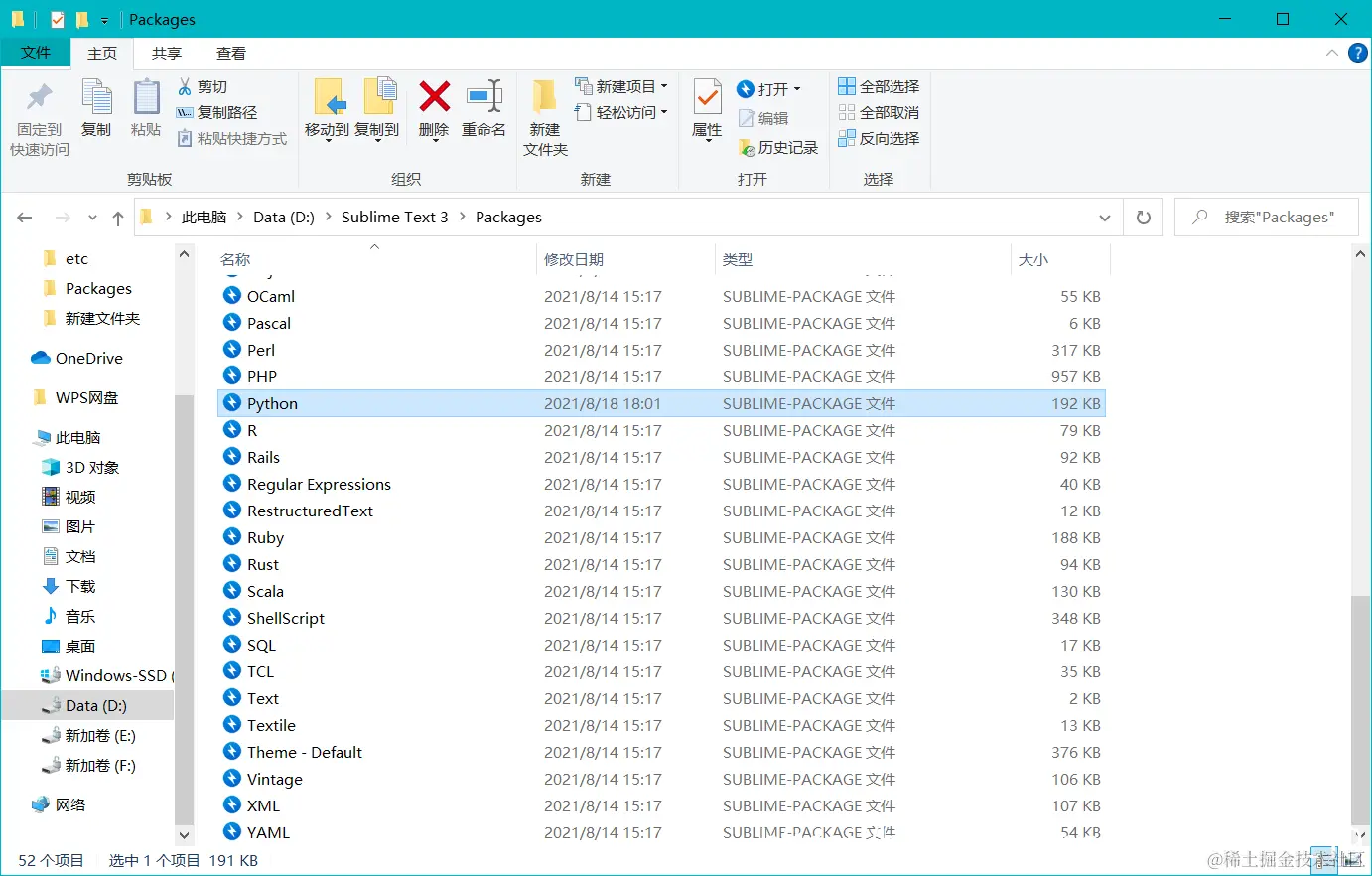Click the Properties (属性) icon
Image resolution: width=1372 pixels, height=876 pixels.
click(707, 97)
